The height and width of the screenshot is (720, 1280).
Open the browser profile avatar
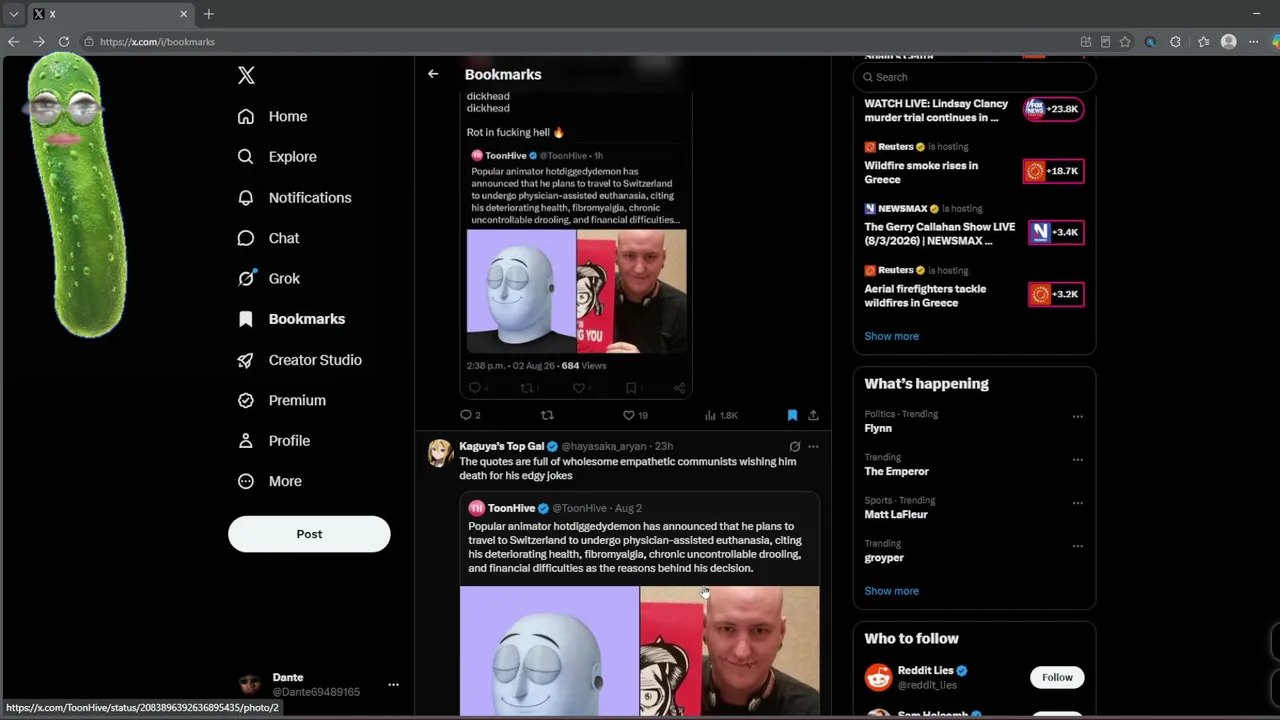click(1228, 42)
